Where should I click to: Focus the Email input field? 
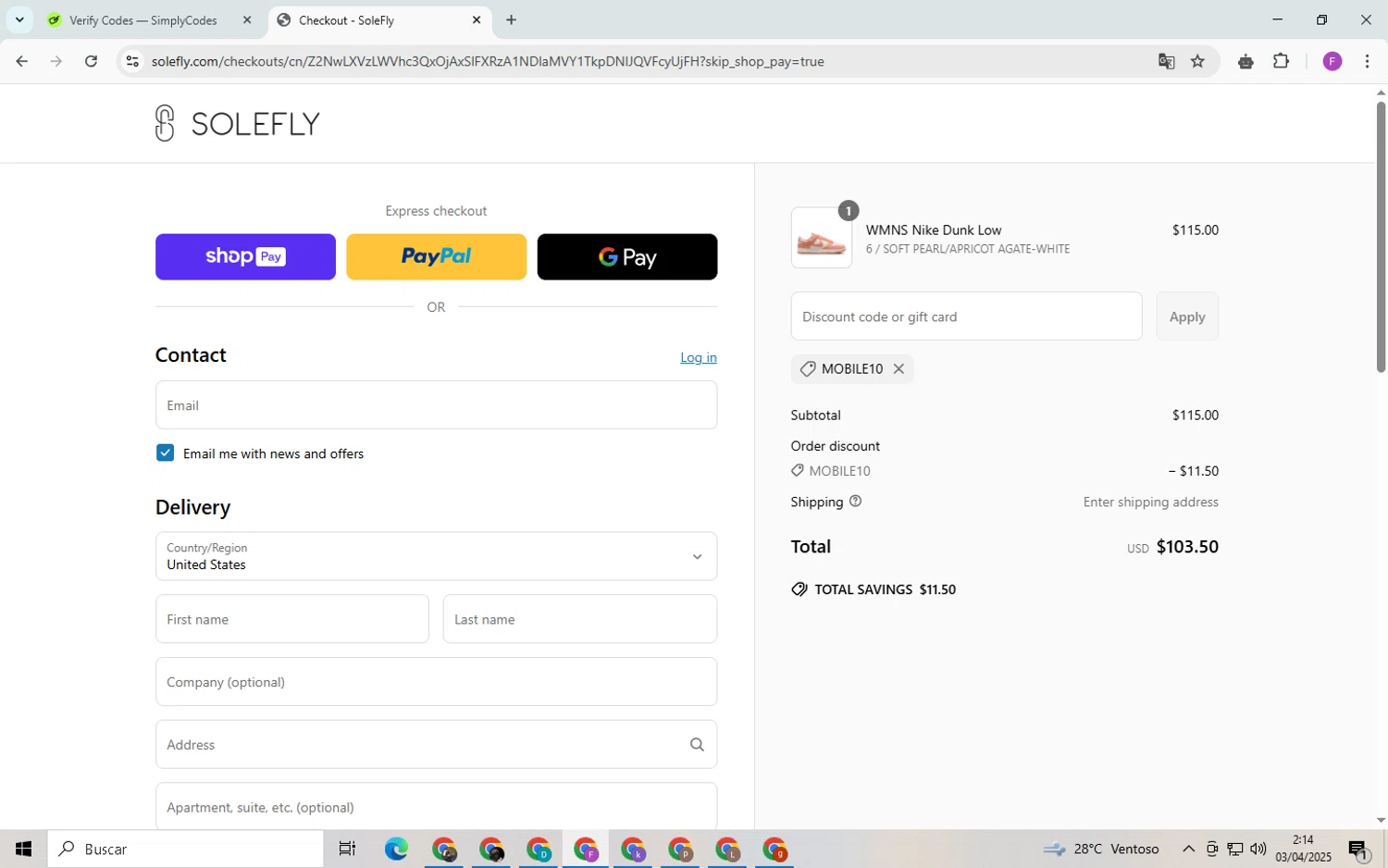pos(436,405)
